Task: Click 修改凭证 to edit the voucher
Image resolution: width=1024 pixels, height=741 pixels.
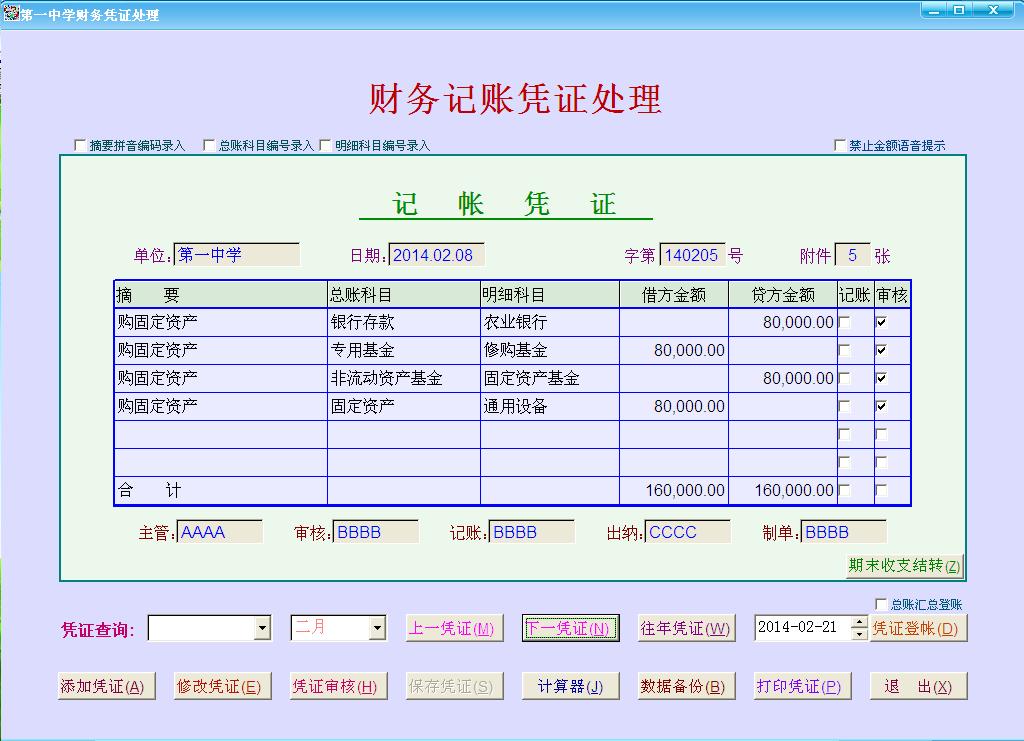Action: click(x=222, y=686)
